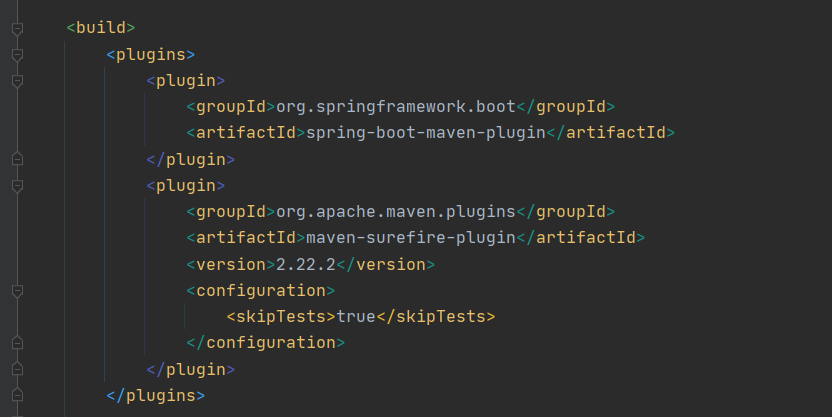
Task: Click version value 2.22.2
Action: pos(306,264)
